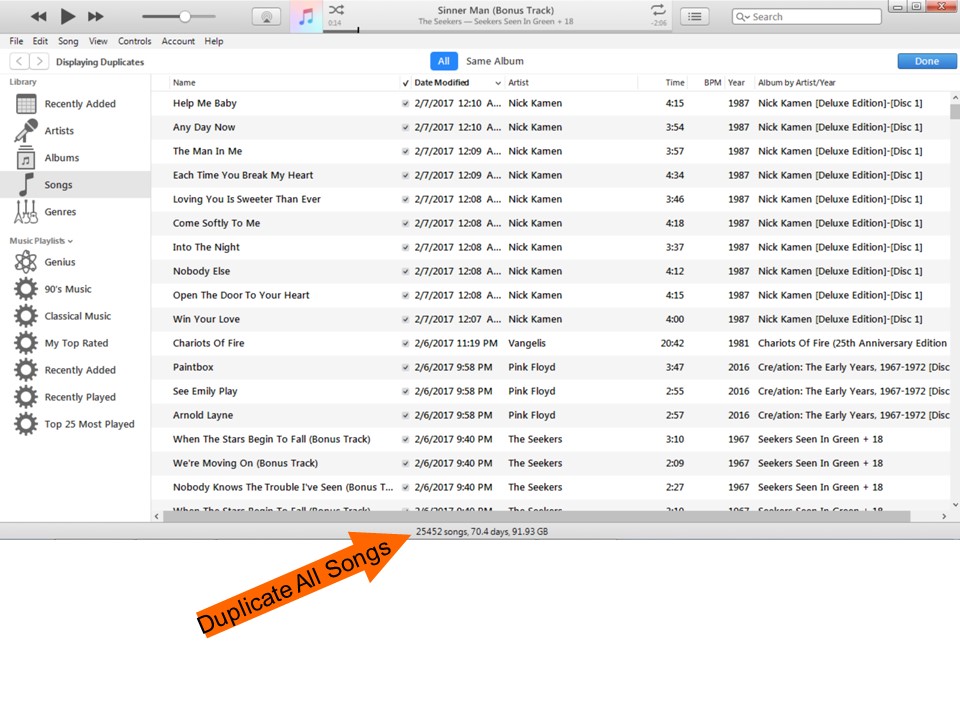Toggle the Paintbox song checkbox
This screenshot has height=720, width=960.
click(405, 367)
